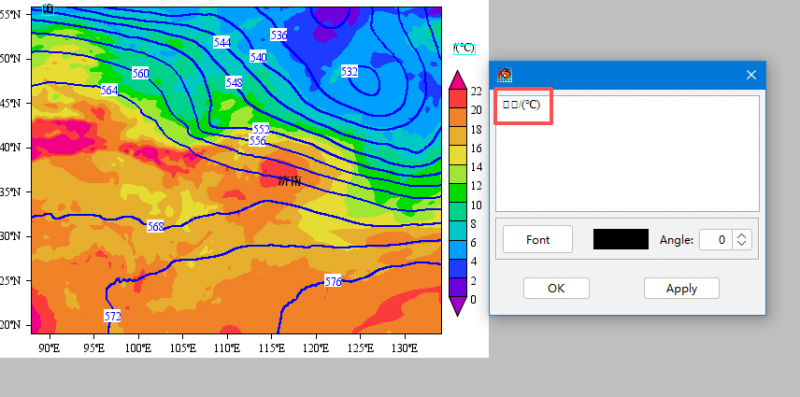The height and width of the screenshot is (397, 800).
Task: Select the red 20–22 legend color block
Action: point(458,99)
